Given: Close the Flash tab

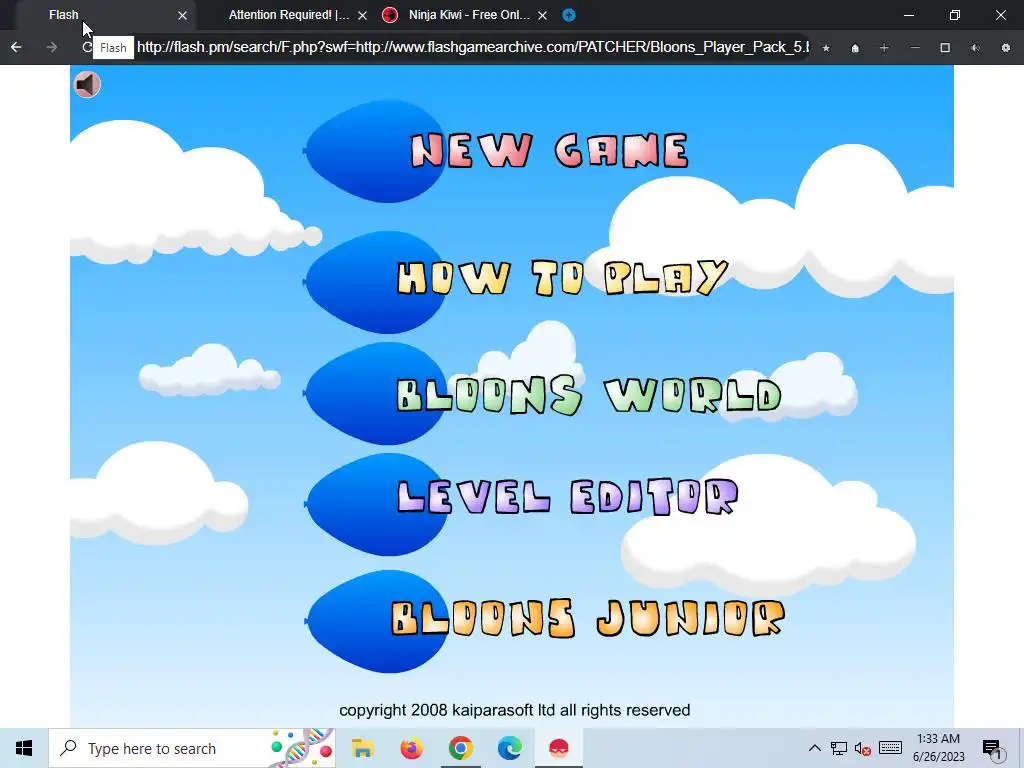Looking at the screenshot, I should pyautogui.click(x=183, y=15).
